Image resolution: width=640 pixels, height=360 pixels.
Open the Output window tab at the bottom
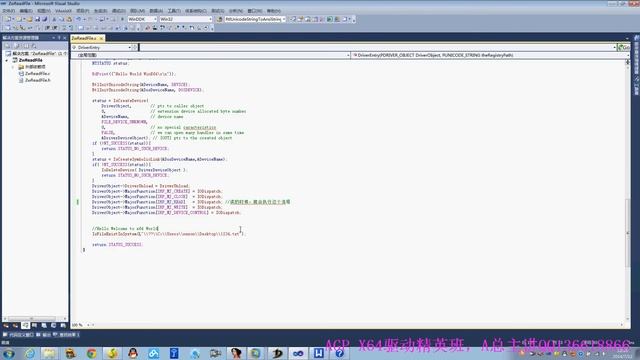(x=44, y=335)
